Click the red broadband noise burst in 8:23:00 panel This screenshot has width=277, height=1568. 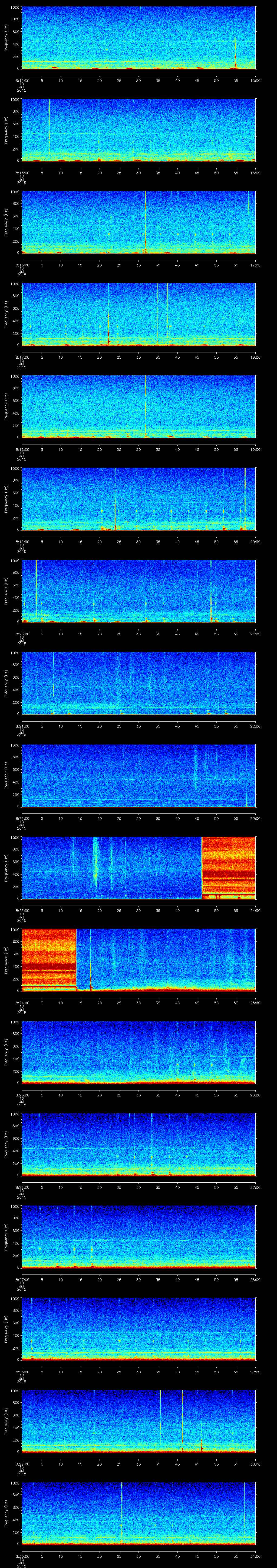pyautogui.click(x=228, y=868)
